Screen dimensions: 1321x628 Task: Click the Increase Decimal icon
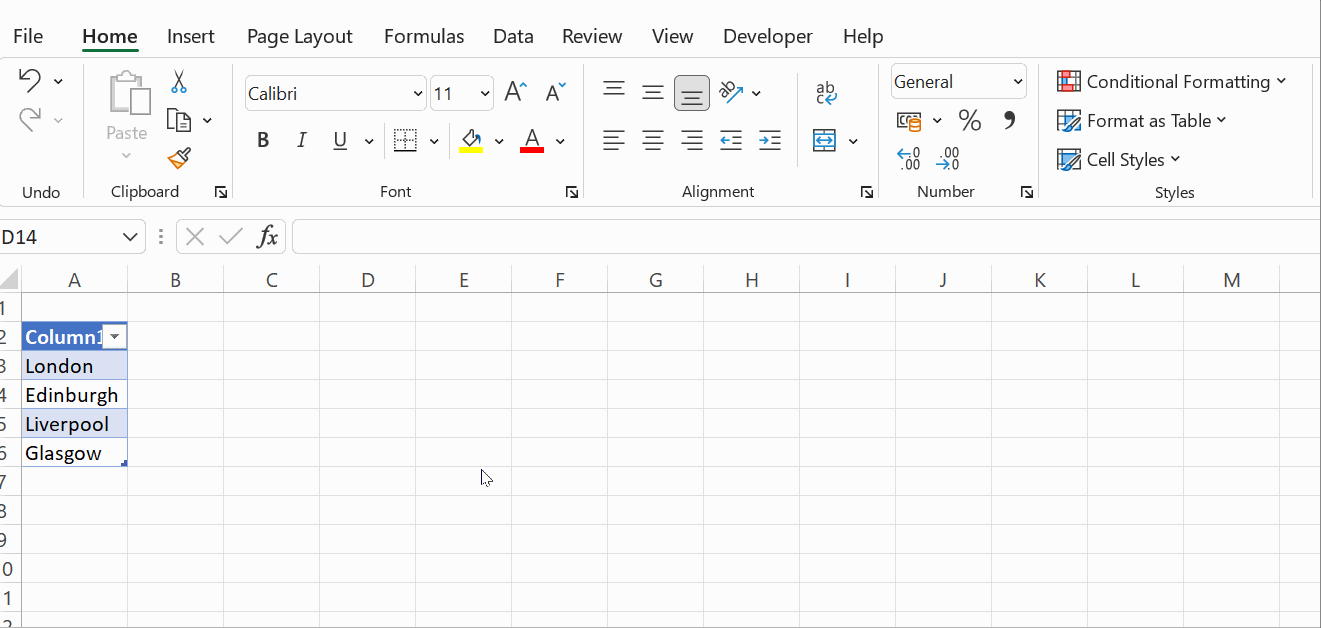[x=909, y=158]
